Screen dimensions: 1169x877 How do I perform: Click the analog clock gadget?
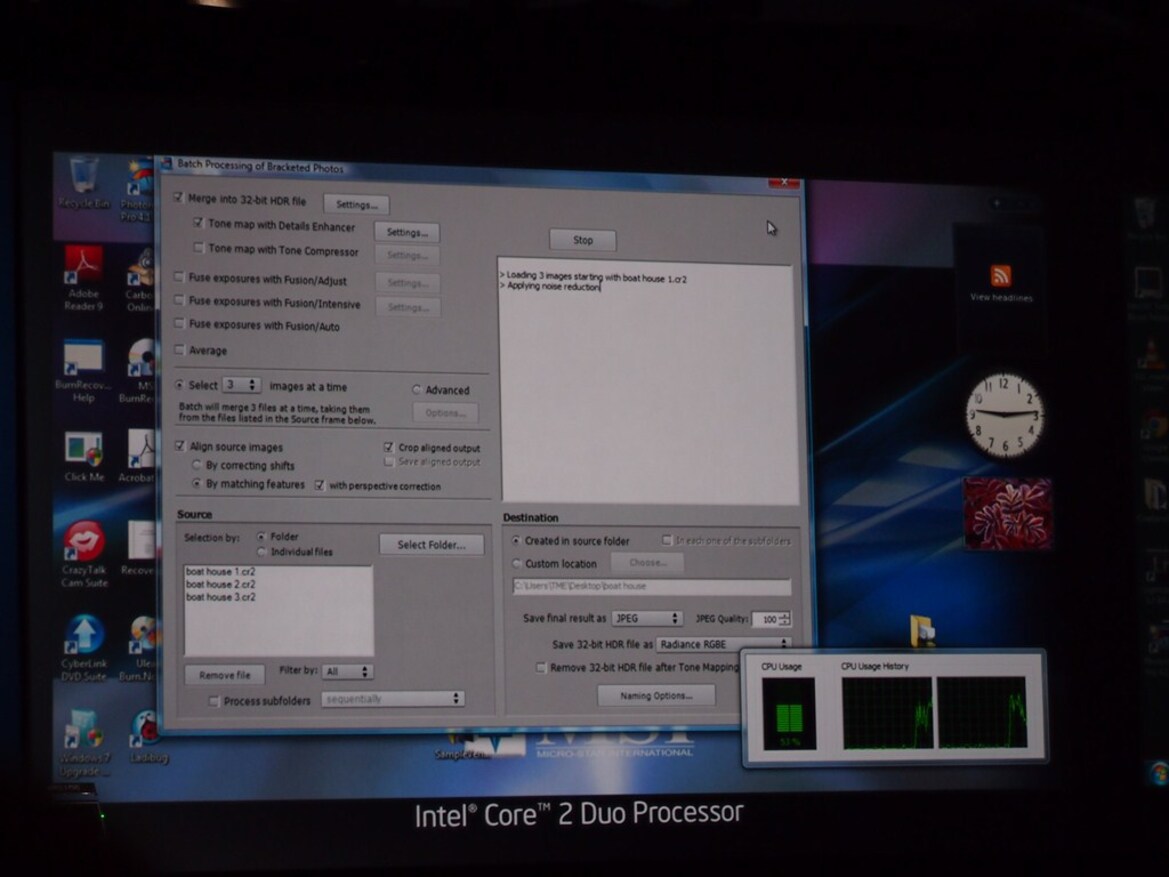point(1005,414)
